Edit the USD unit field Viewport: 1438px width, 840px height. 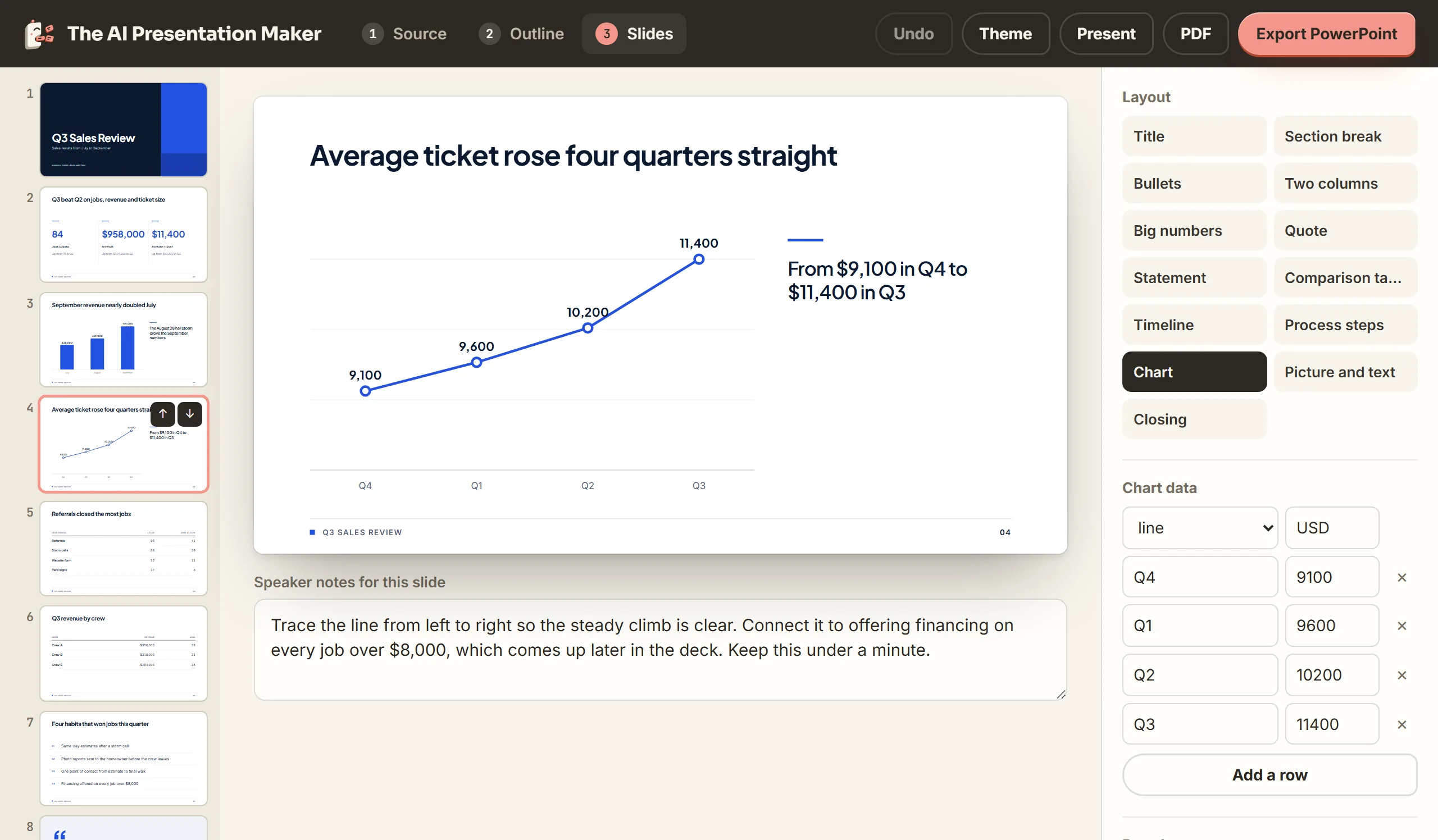click(x=1332, y=527)
